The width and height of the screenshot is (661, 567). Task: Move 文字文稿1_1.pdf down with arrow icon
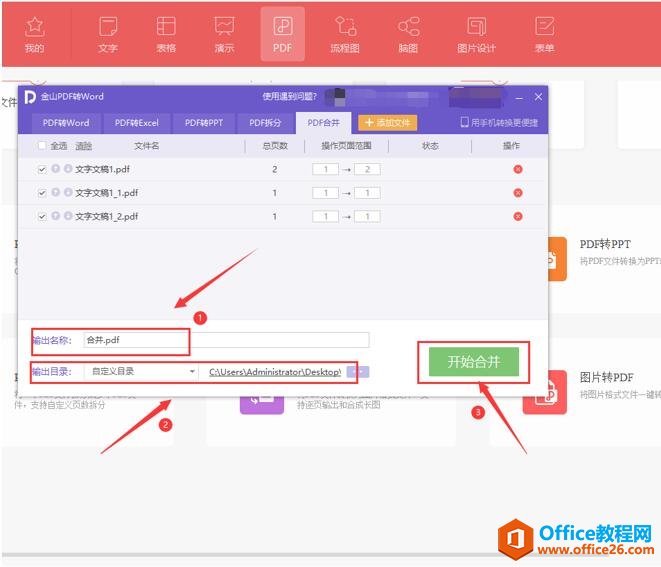click(68, 192)
